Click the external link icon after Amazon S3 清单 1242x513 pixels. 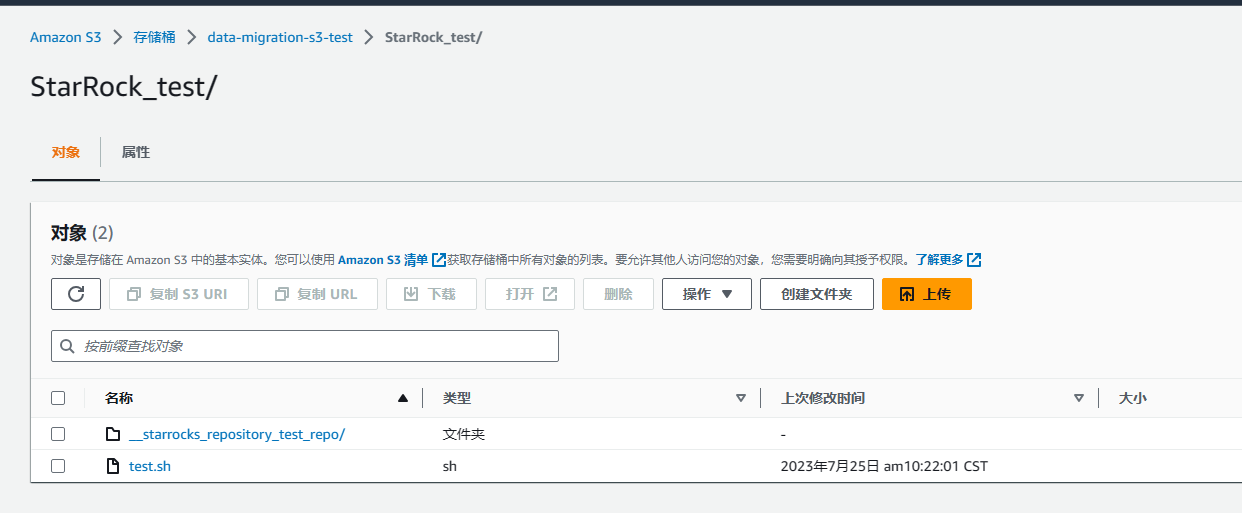pyautogui.click(x=439, y=260)
